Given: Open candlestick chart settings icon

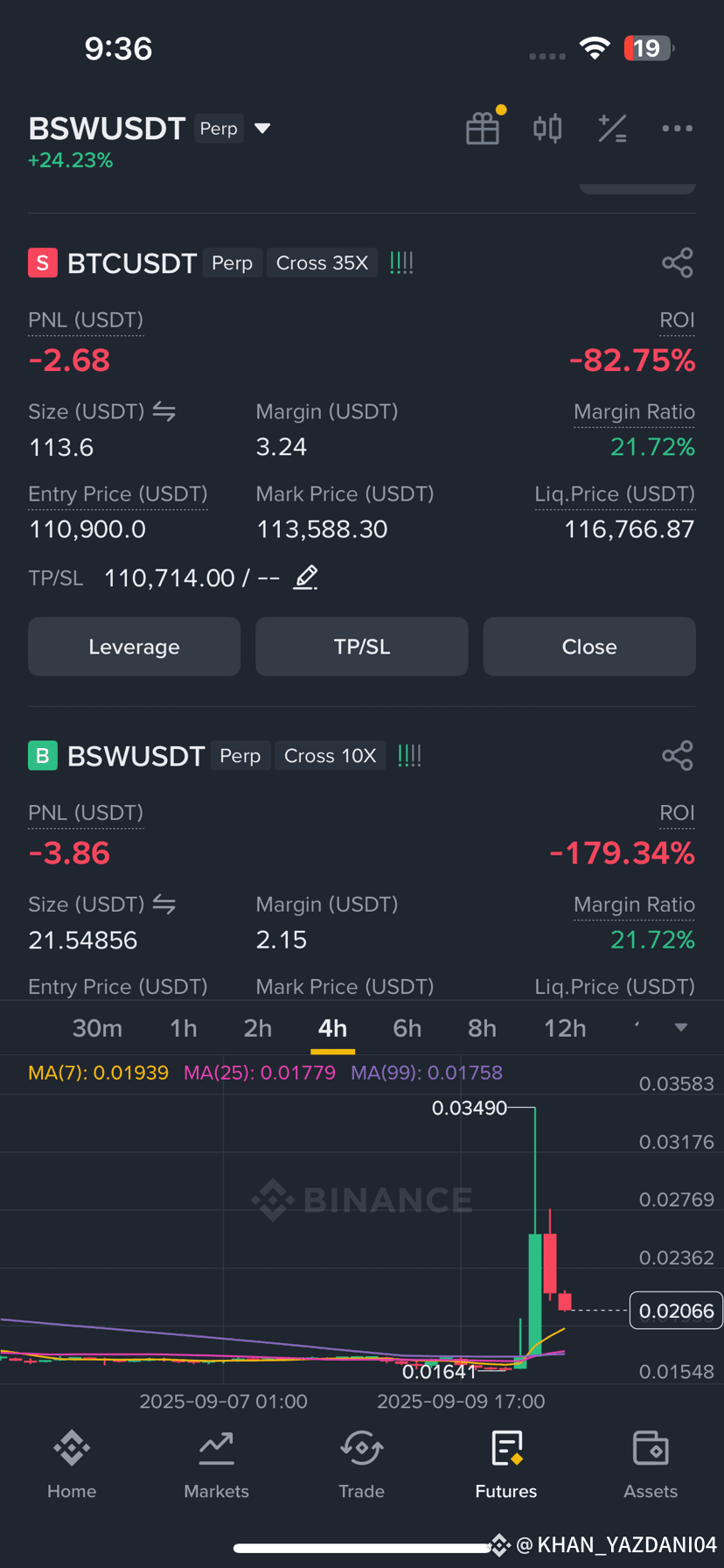Looking at the screenshot, I should click(547, 129).
